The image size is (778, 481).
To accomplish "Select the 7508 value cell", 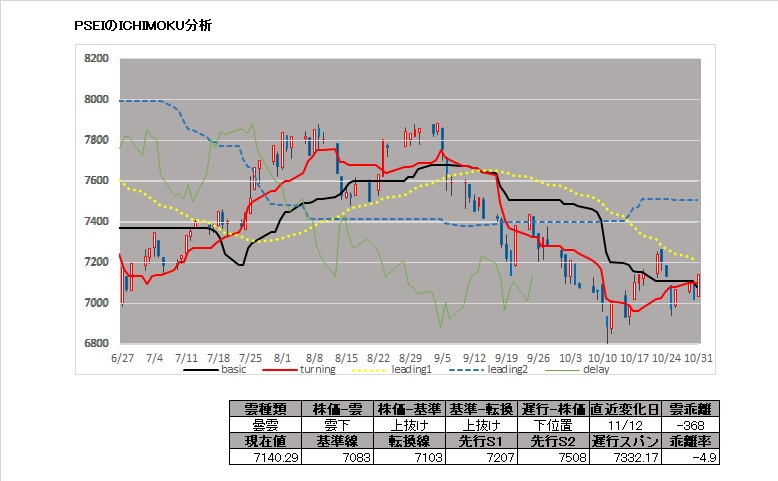I will [553, 457].
